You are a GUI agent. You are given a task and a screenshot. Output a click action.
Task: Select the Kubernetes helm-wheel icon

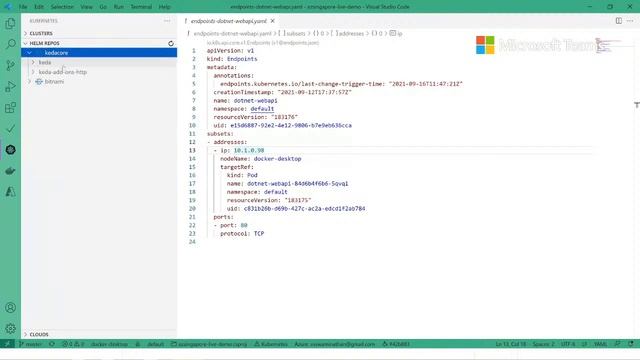coord(10,150)
